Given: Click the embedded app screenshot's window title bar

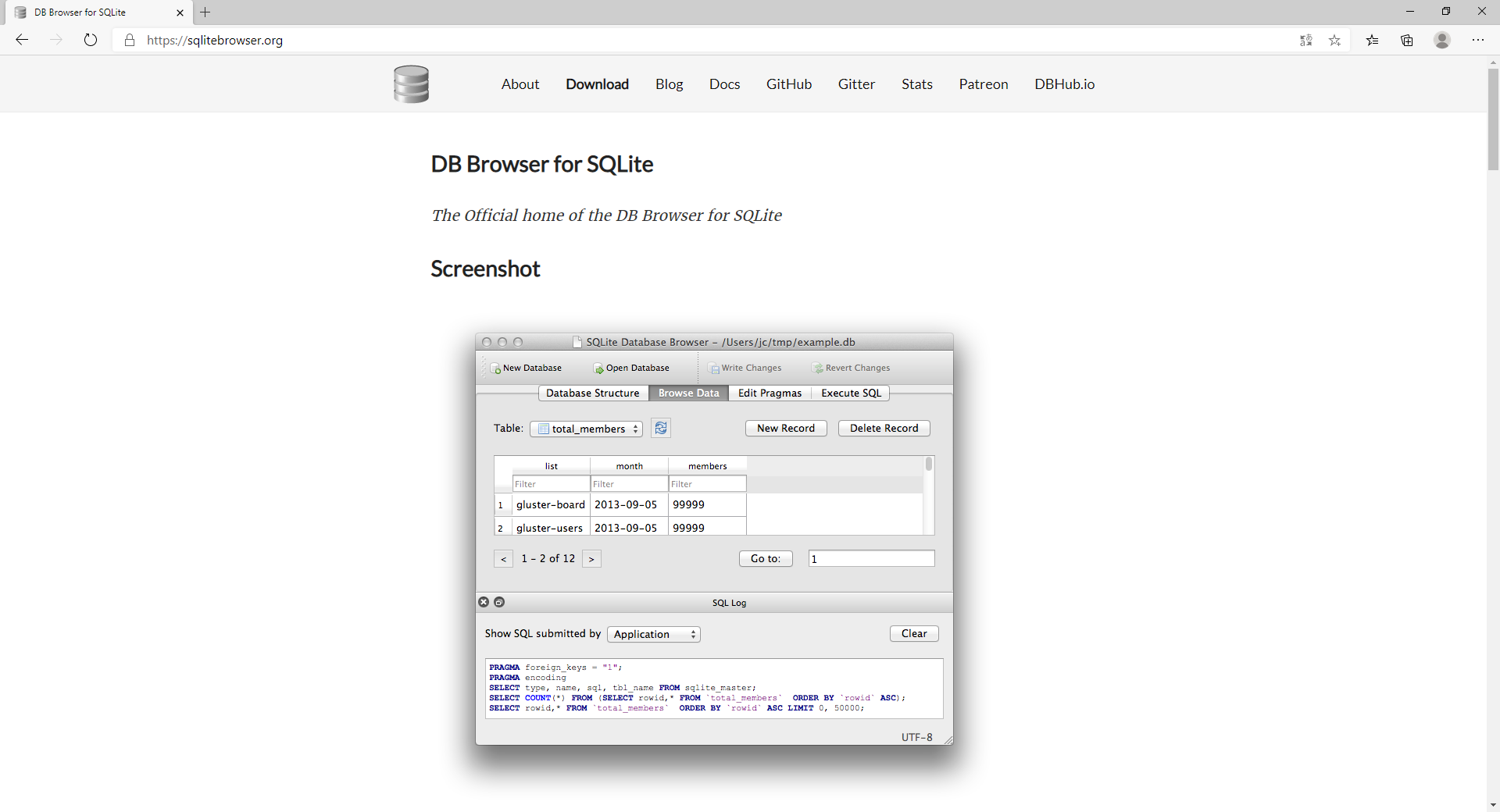Looking at the screenshot, I should 714,342.
